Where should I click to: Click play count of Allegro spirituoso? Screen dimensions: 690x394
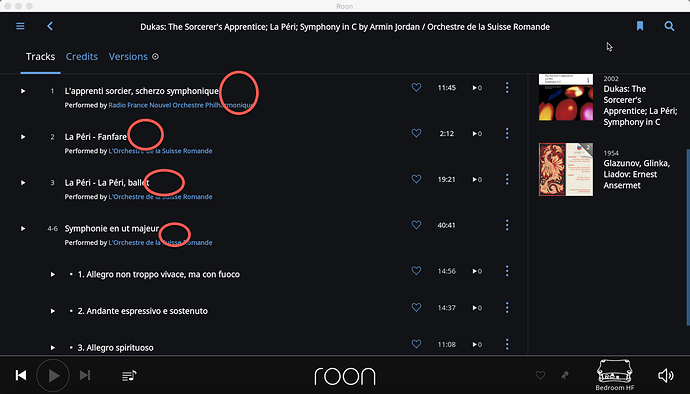pyautogui.click(x=477, y=344)
